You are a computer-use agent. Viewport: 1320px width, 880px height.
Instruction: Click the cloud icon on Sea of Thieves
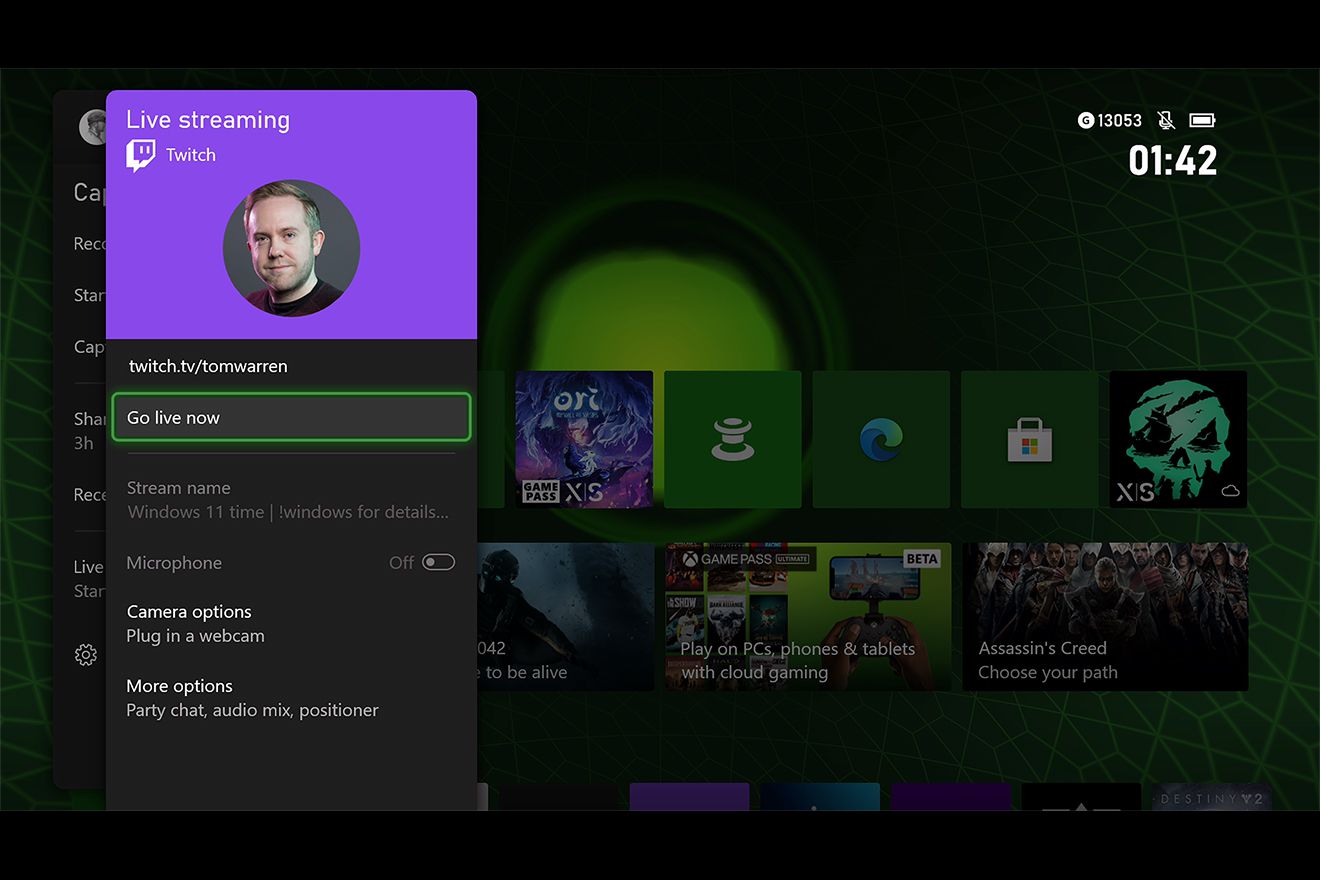point(1230,491)
